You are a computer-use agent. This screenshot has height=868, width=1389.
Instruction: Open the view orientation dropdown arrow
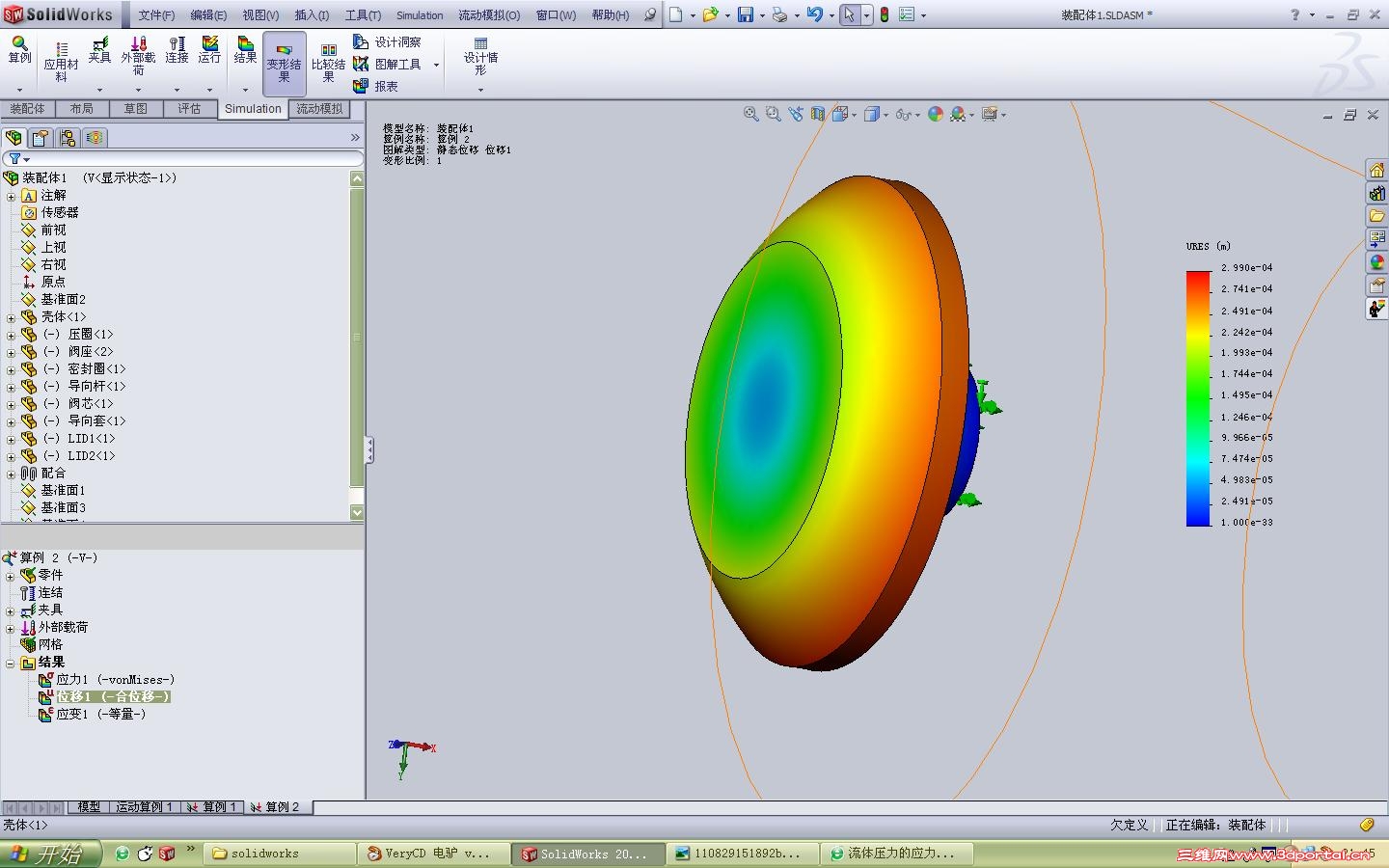point(854,115)
